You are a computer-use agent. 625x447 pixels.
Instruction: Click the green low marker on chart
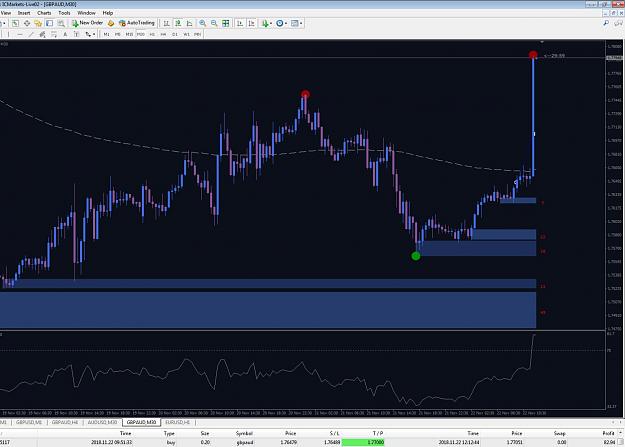click(x=416, y=256)
